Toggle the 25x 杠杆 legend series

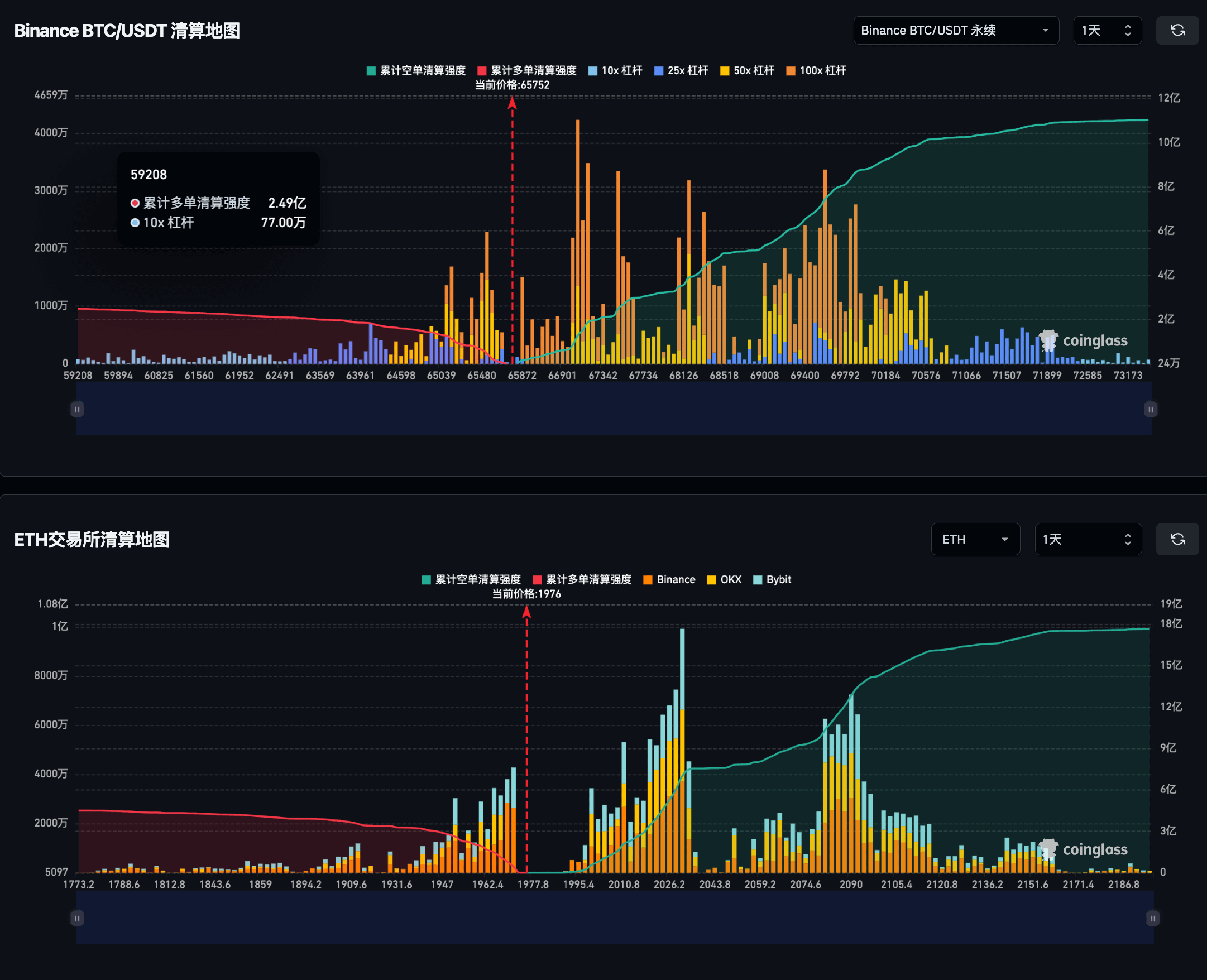point(681,70)
